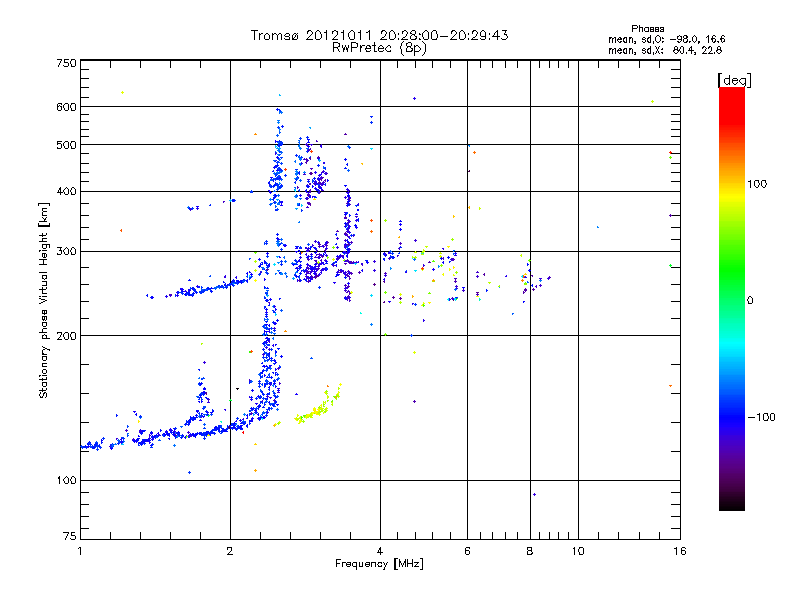
Task: Click the x-axis tick label '4'
Action: (380, 551)
